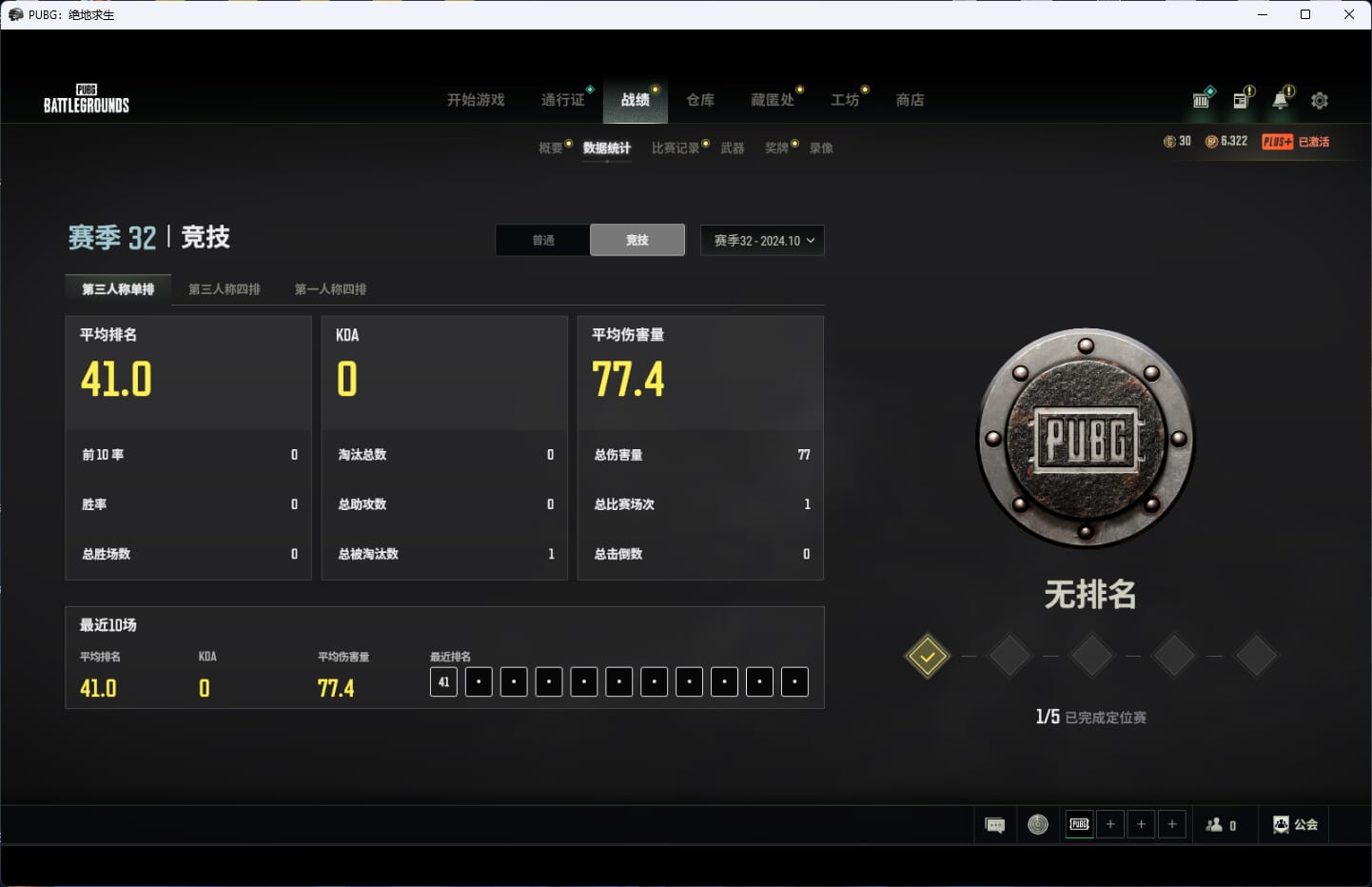Click the 总击倒数 stat row
The height and width of the screenshot is (887, 1372).
coord(701,554)
